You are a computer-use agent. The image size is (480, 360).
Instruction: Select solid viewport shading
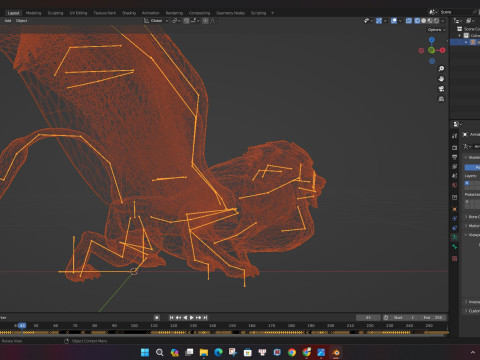click(x=423, y=21)
